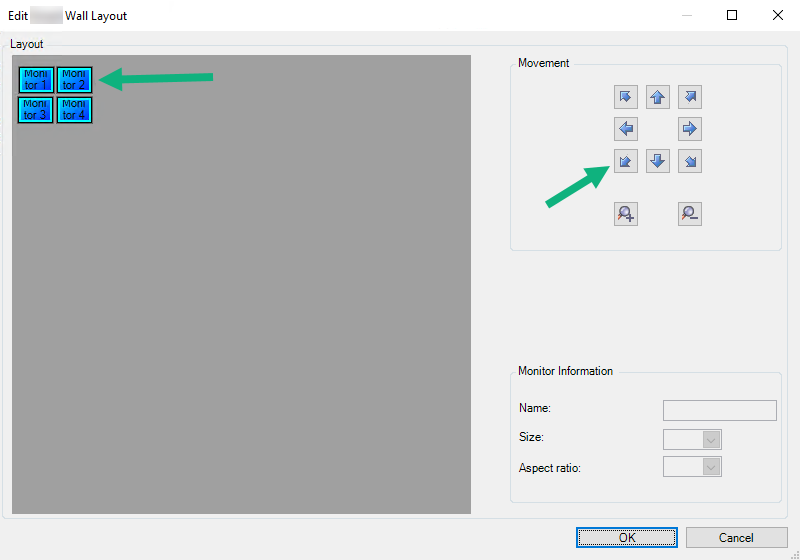The height and width of the screenshot is (560, 800).
Task: Expand the Aspect ratio dropdown
Action: tap(692, 467)
